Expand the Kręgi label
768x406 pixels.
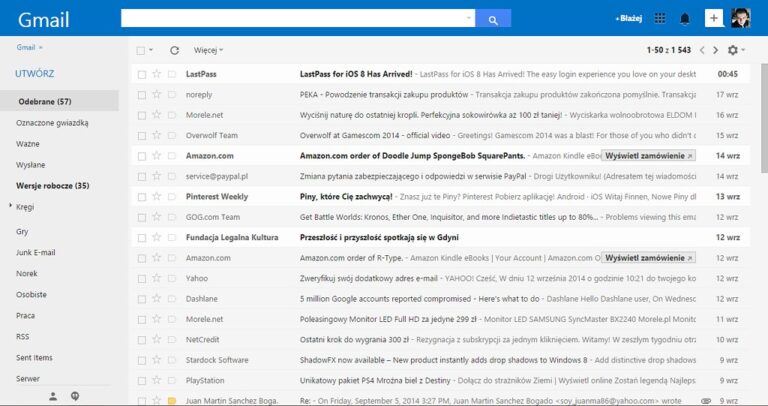[x=10, y=206]
